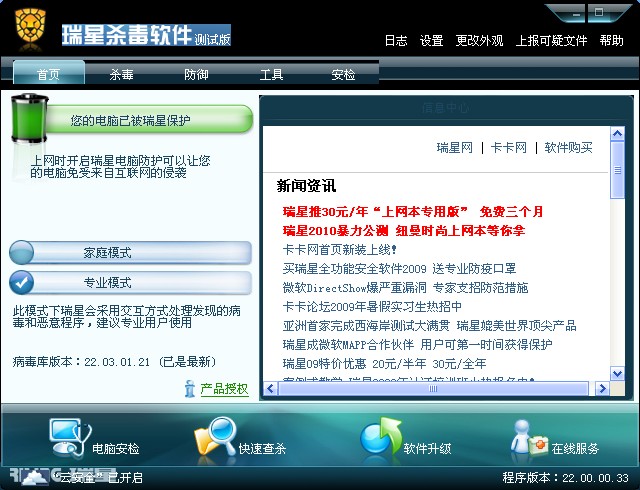Screen dimensions: 640x490
Task: Open the 安检 security check tab
Action: click(343, 74)
